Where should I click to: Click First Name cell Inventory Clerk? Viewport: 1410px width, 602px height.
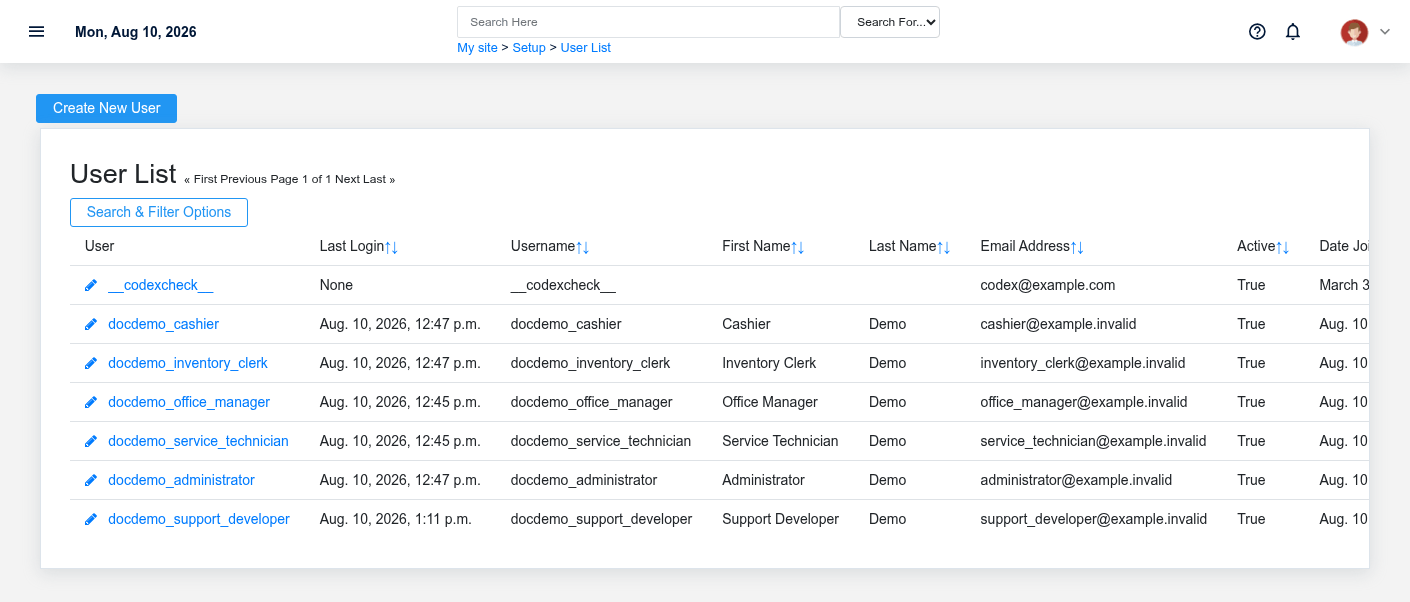(769, 363)
